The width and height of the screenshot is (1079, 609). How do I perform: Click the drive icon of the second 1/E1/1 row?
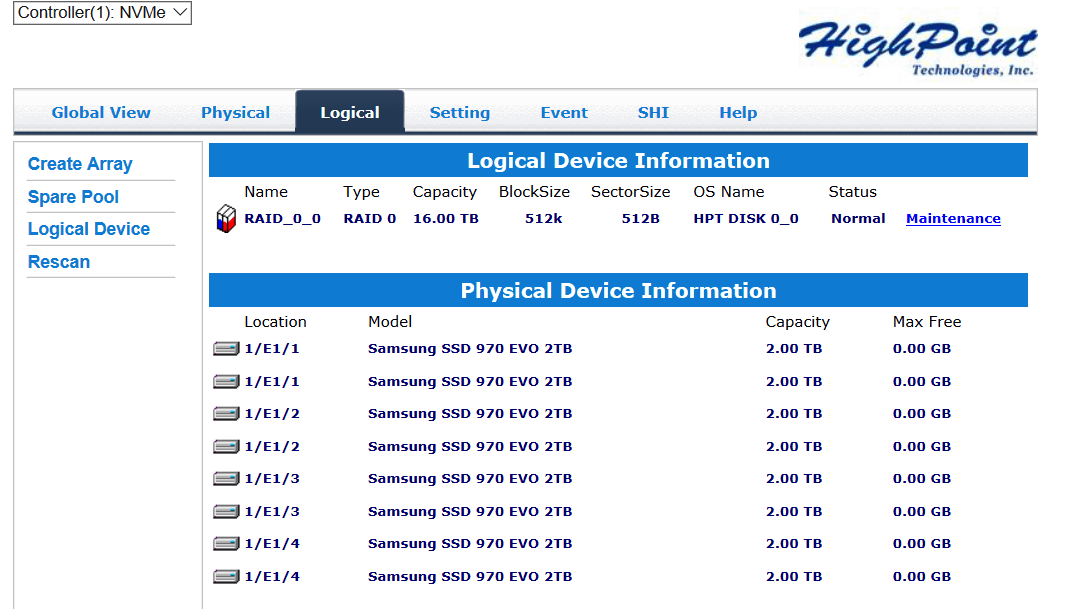pyautogui.click(x=226, y=381)
